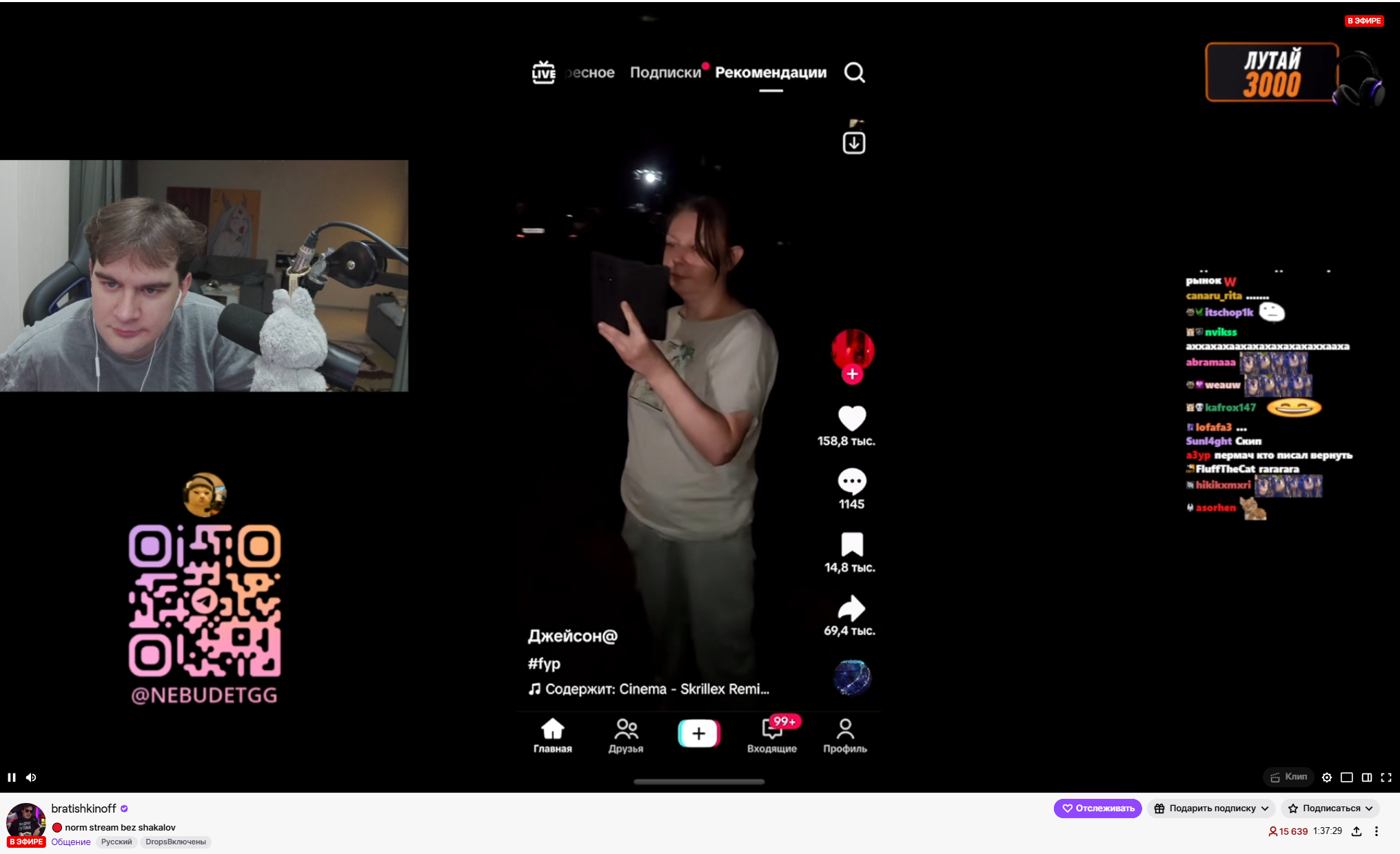Screen dimensions: 1400x854
Task: Select the Русский language tag
Action: coord(116,842)
